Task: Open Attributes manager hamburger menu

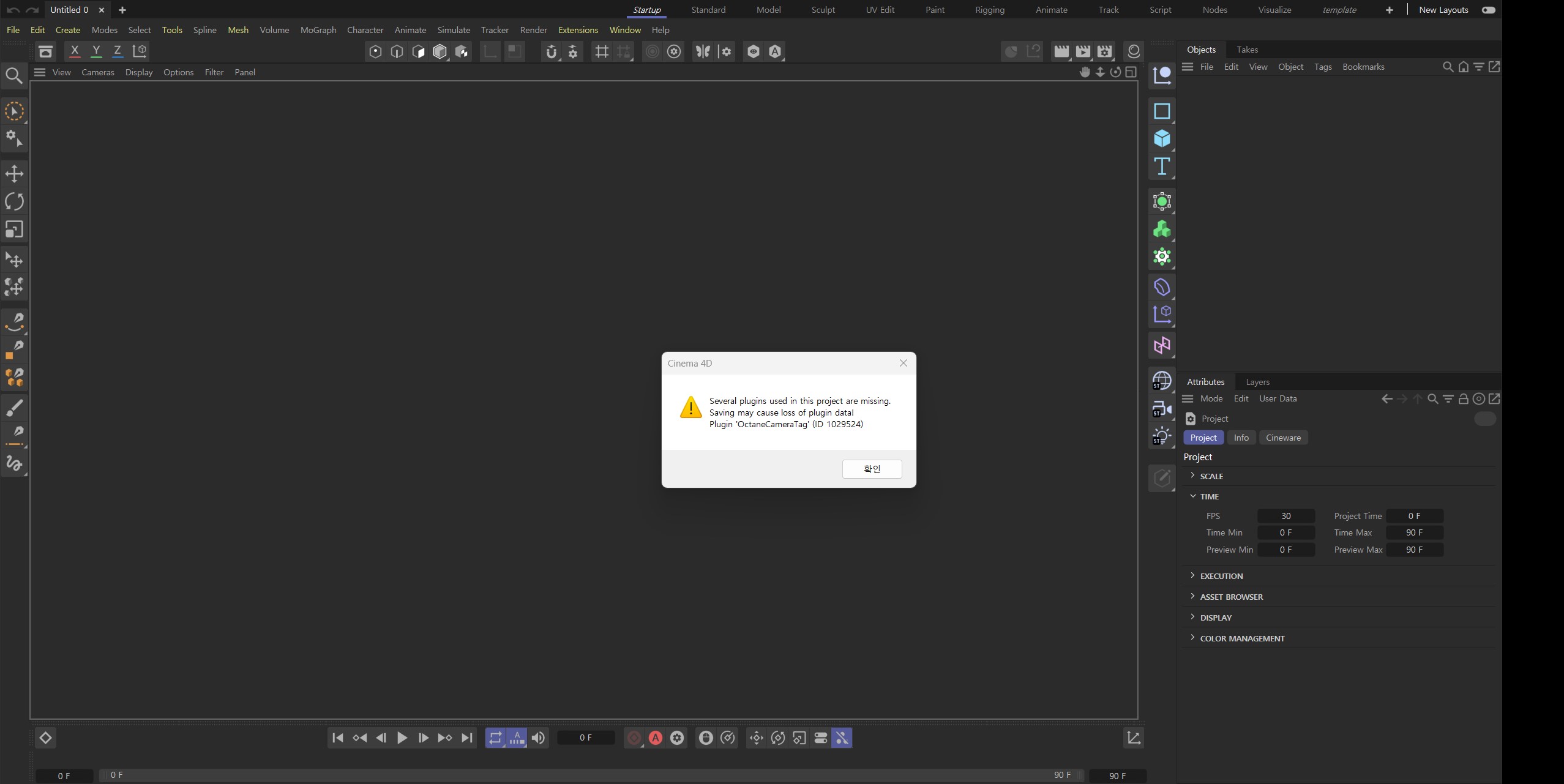Action: 1188,398
